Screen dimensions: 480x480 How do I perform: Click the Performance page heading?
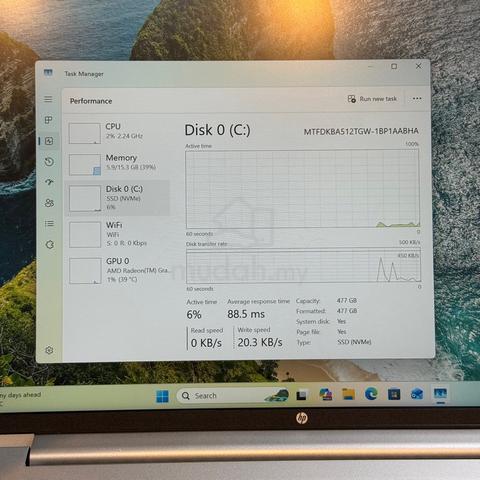(91, 101)
